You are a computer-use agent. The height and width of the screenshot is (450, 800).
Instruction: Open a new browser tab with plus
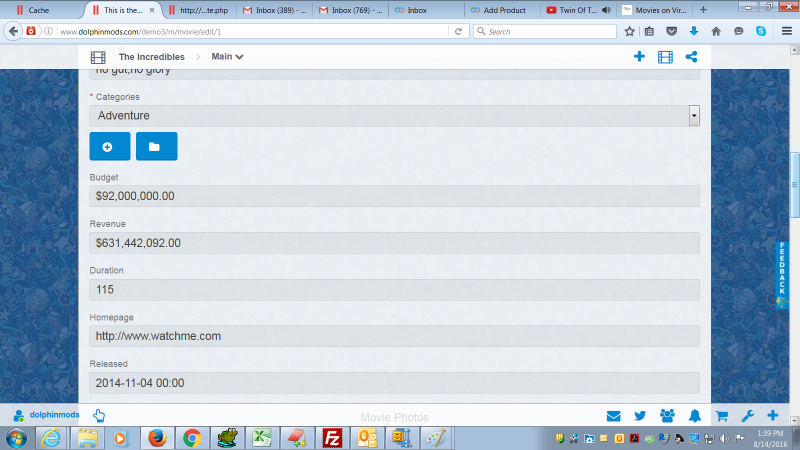703,10
